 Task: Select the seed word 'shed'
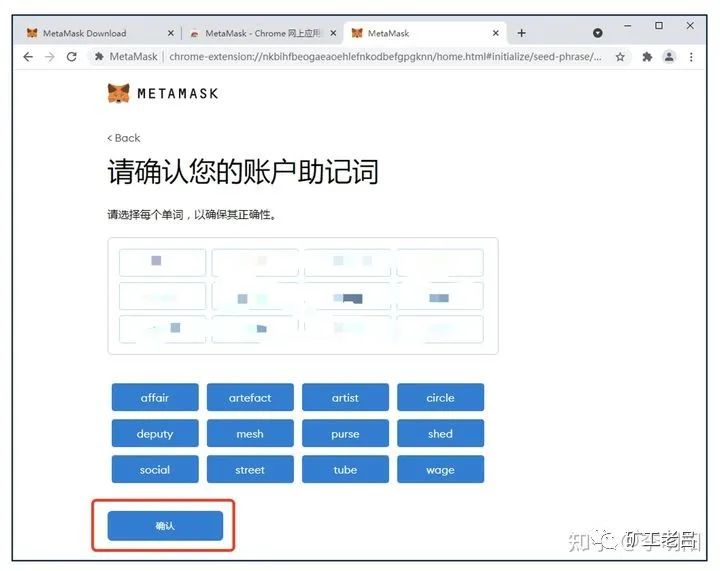click(440, 433)
